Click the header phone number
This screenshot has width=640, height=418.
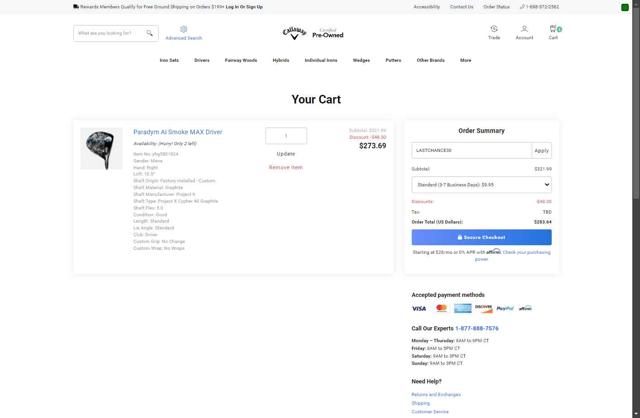[x=539, y=7]
